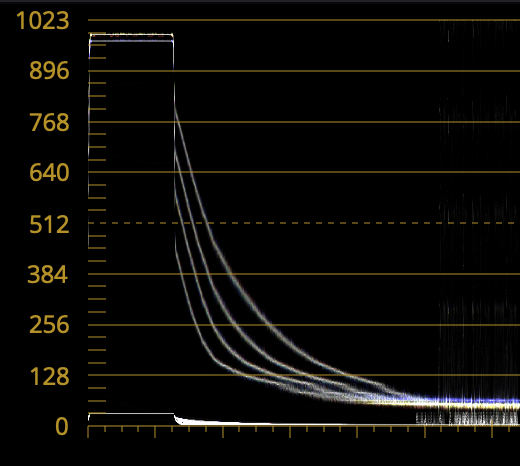Select the 384 scale label
This screenshot has width=520, height=466.
48,274
